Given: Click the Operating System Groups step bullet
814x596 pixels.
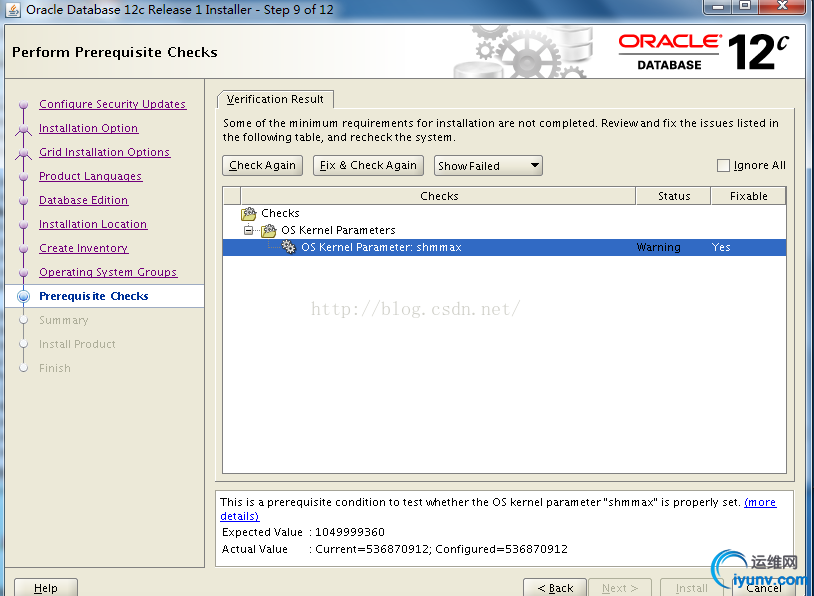Looking at the screenshot, I should (23, 272).
